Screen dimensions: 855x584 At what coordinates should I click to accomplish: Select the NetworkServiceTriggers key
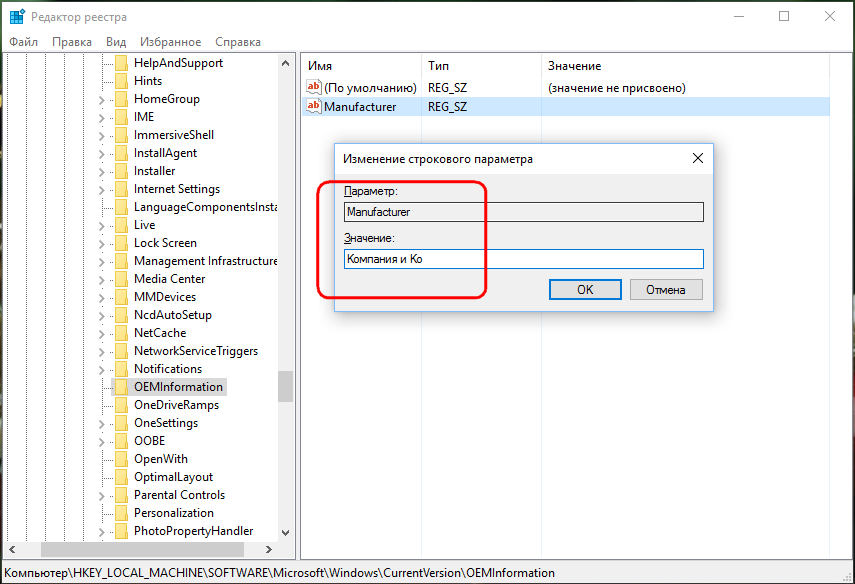point(196,351)
